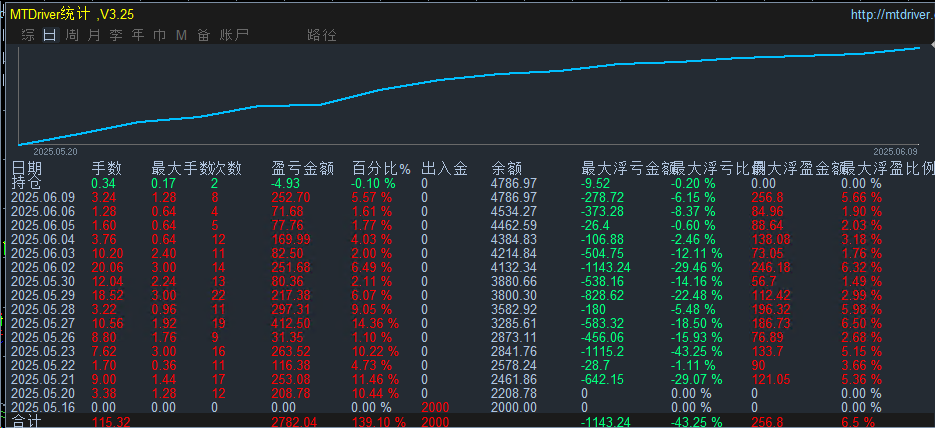Click balance value 2000.00
The width and height of the screenshot is (935, 428).
(x=513, y=407)
